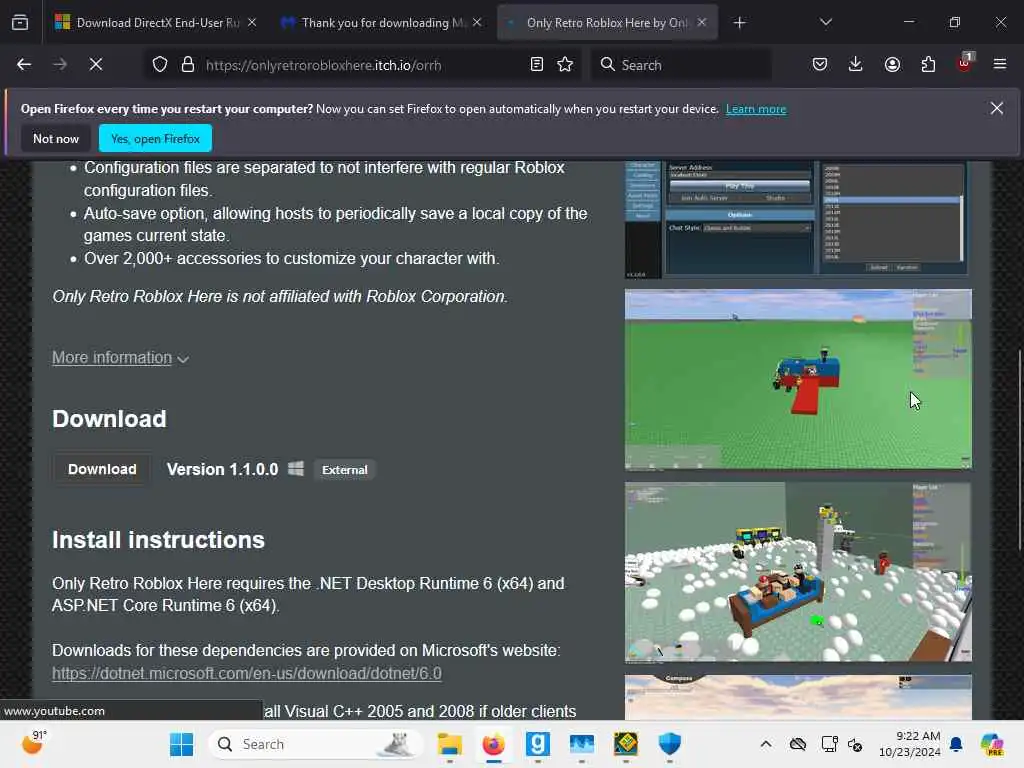Choose Not now in notification
The width and height of the screenshot is (1024, 768).
(56, 138)
